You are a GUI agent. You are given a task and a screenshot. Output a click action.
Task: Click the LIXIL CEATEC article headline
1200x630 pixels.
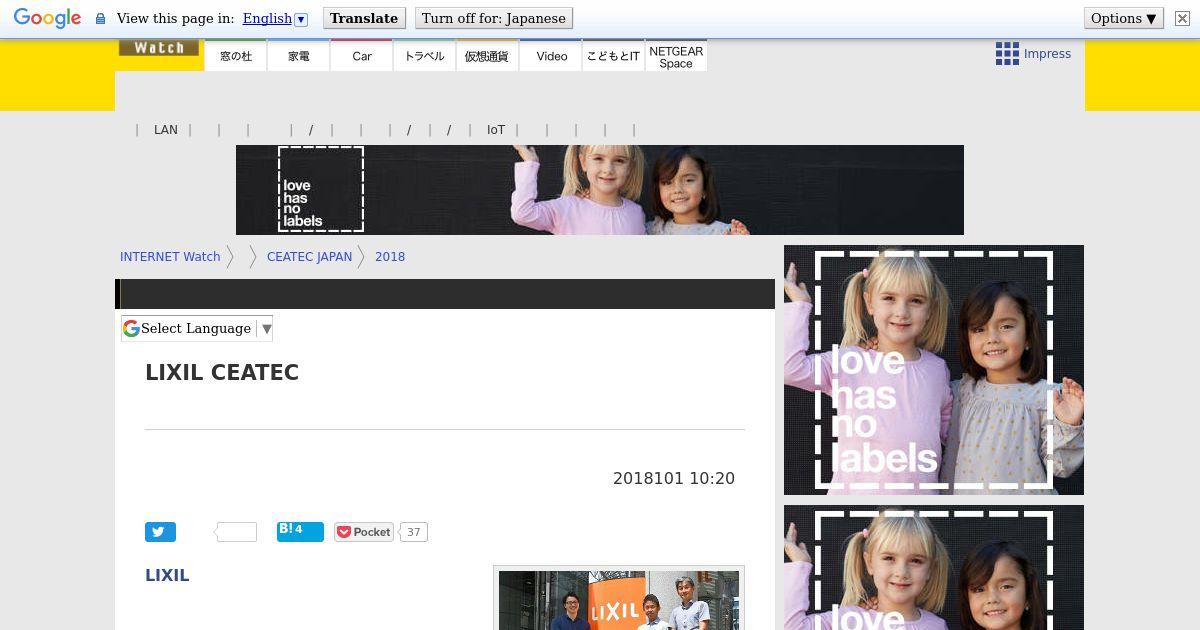[x=222, y=372]
